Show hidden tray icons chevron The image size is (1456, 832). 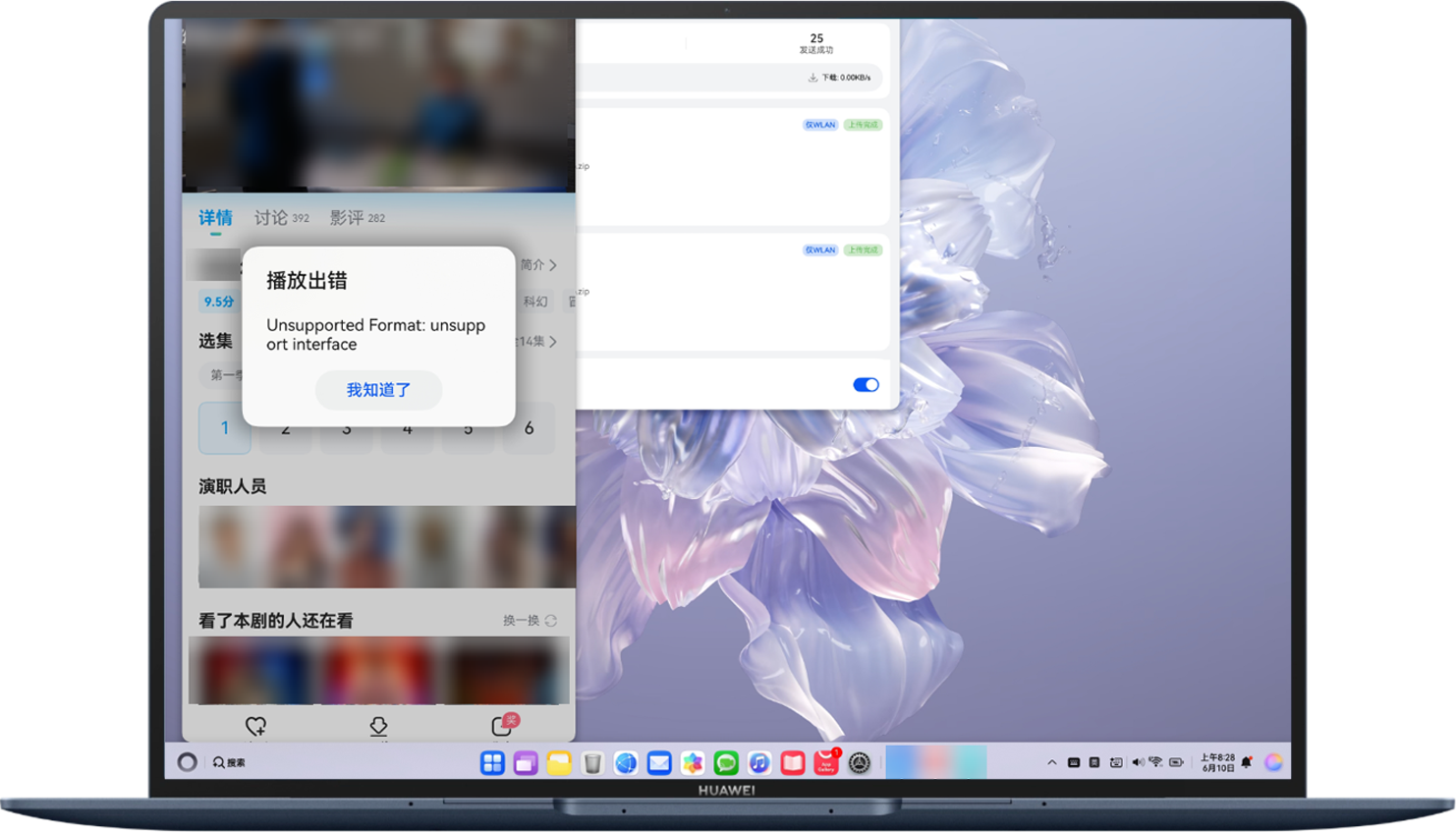click(x=1052, y=762)
